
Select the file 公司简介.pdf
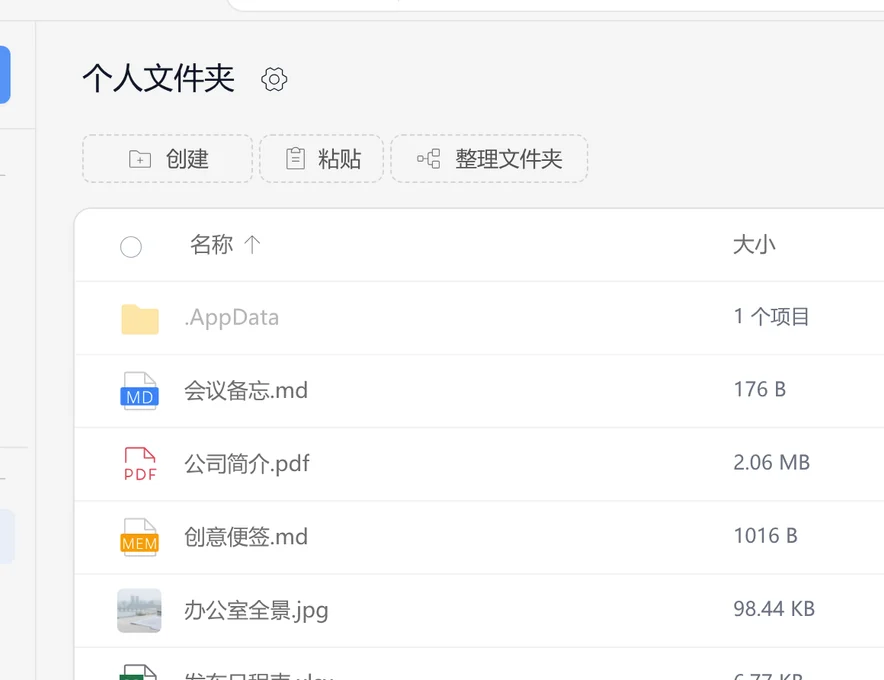[x=247, y=463]
